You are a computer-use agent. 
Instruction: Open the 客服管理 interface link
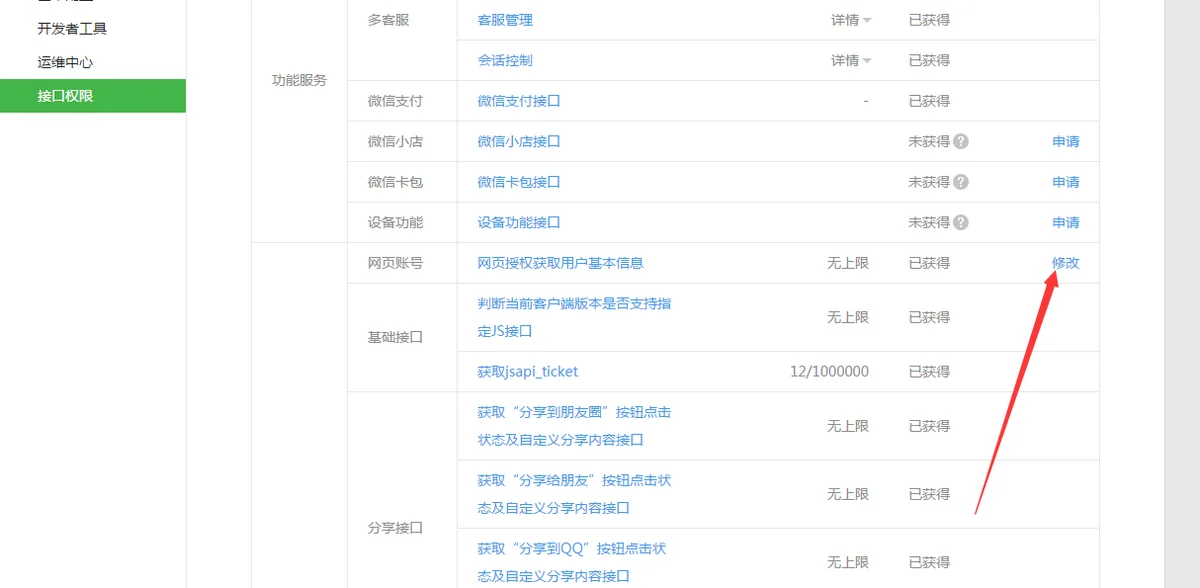505,20
